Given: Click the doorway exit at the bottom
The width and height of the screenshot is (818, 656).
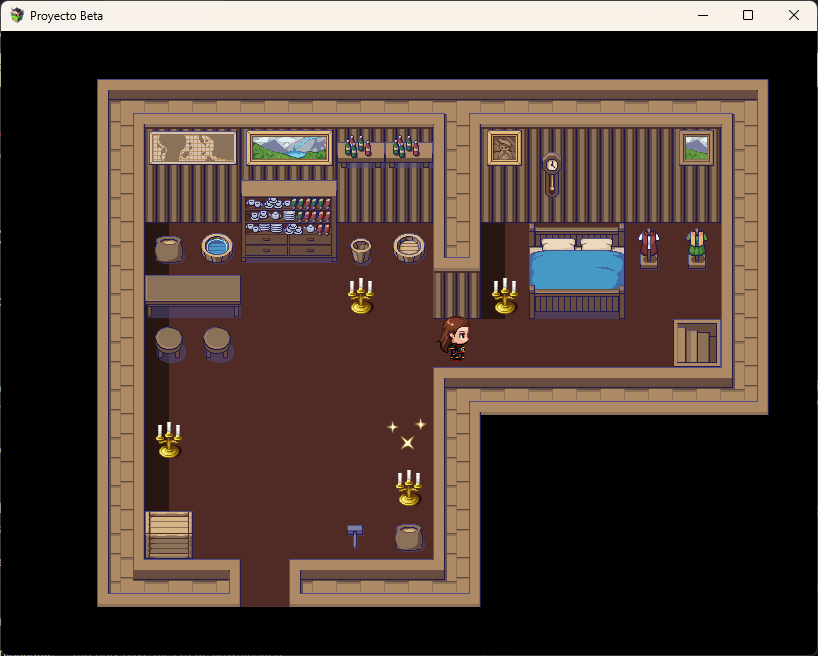Looking at the screenshot, I should click(264, 583).
